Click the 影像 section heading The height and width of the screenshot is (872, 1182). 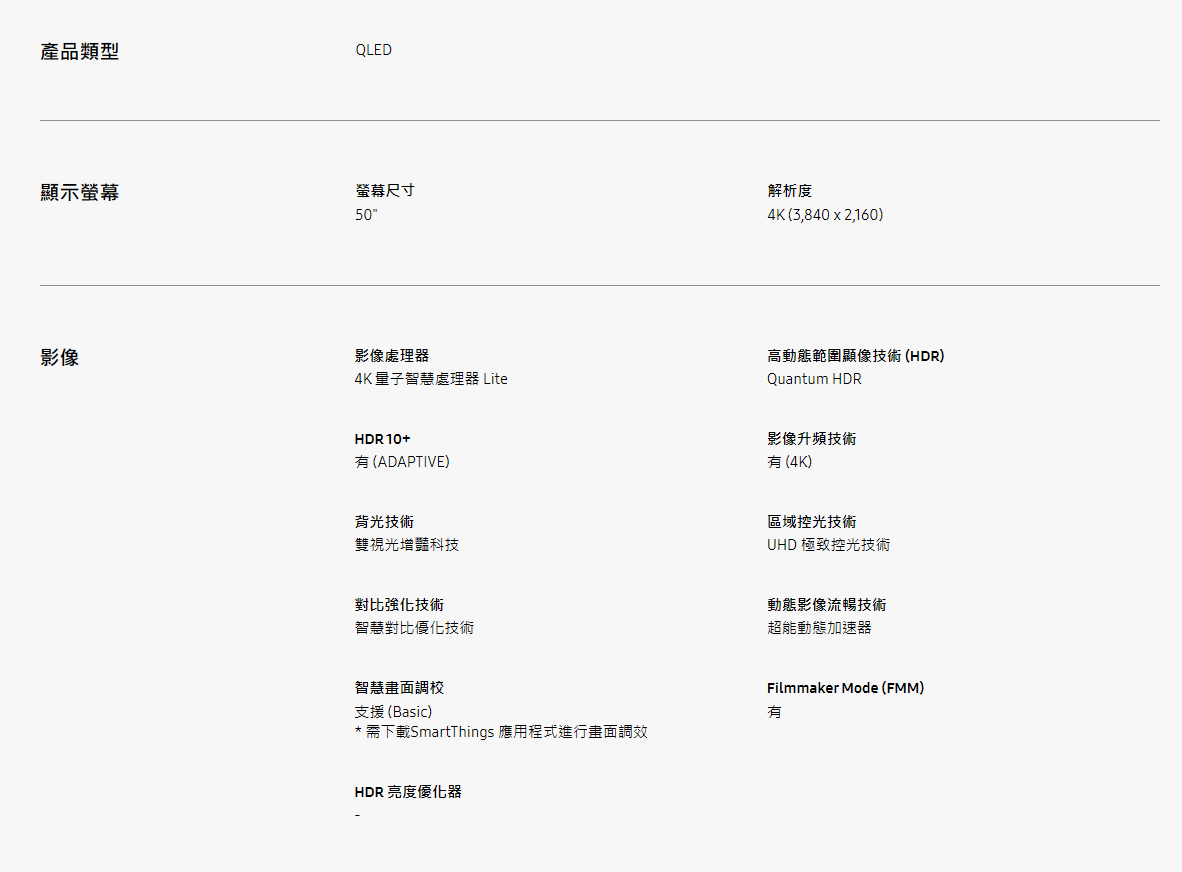pyautogui.click(x=59, y=358)
